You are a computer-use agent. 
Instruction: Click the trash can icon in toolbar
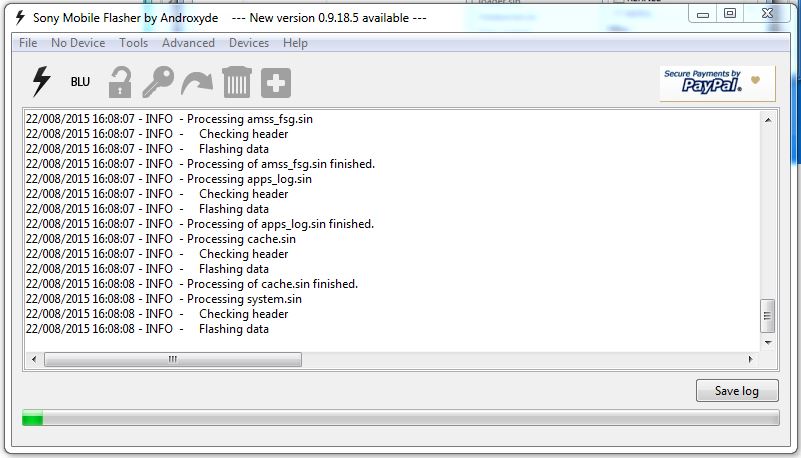coord(237,82)
